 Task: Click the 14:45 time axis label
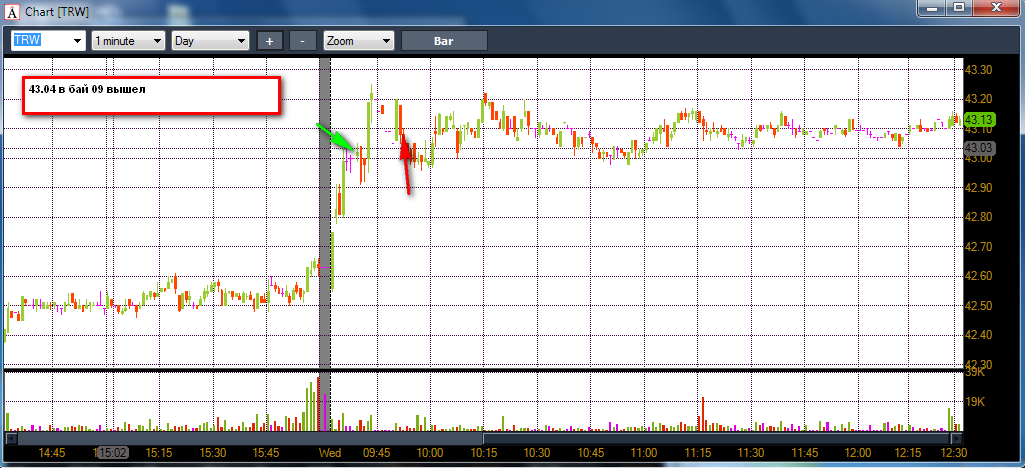[52, 452]
